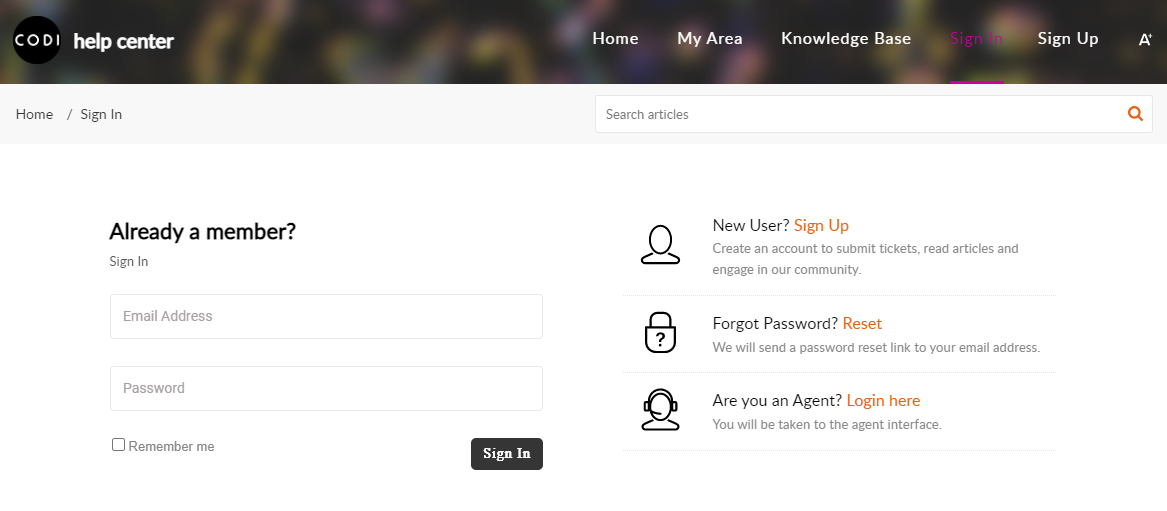This screenshot has width=1167, height=511.
Task: Open the My Area menu item
Action: pyautogui.click(x=710, y=39)
